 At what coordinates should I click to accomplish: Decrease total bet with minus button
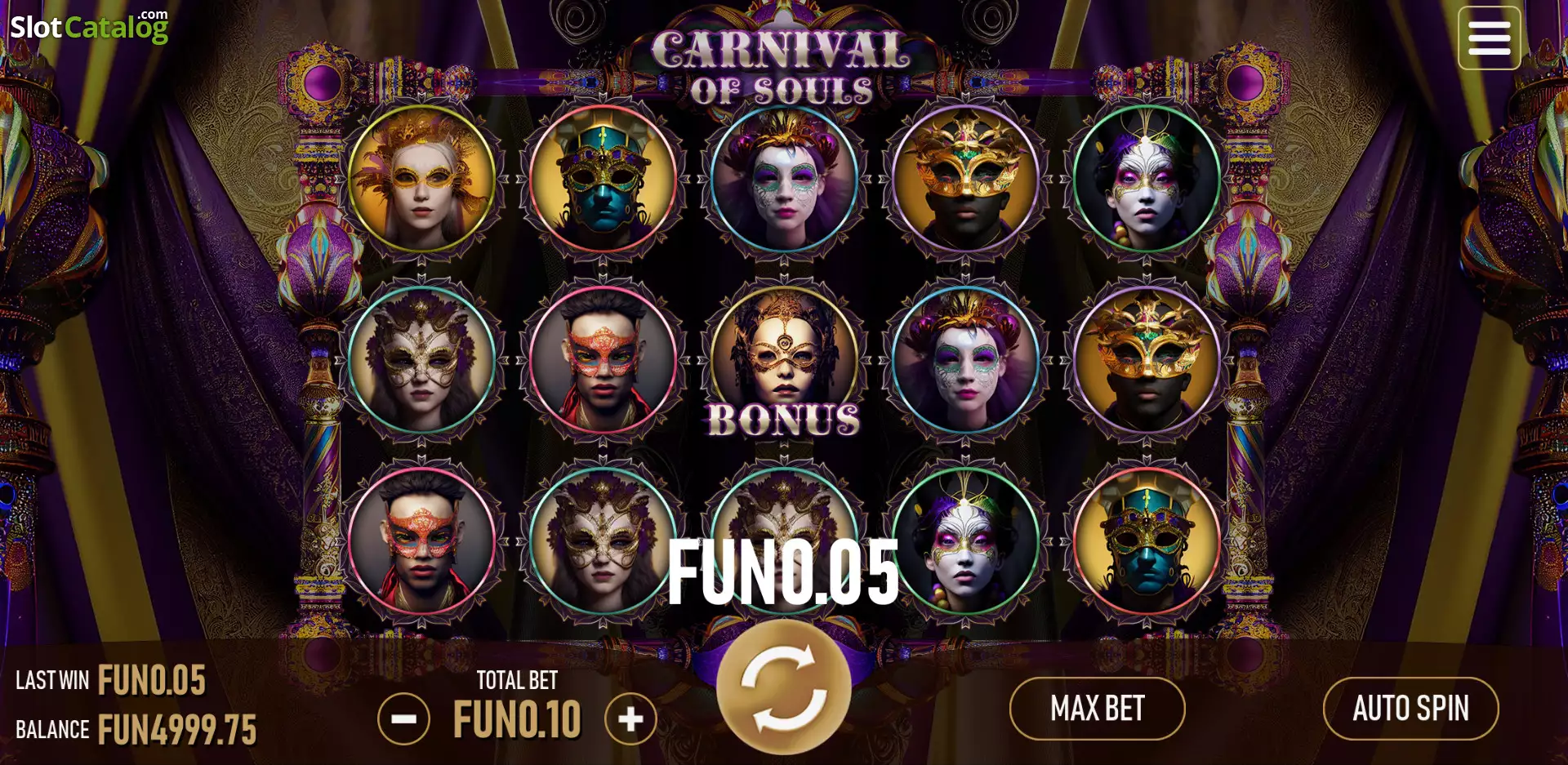pyautogui.click(x=403, y=718)
